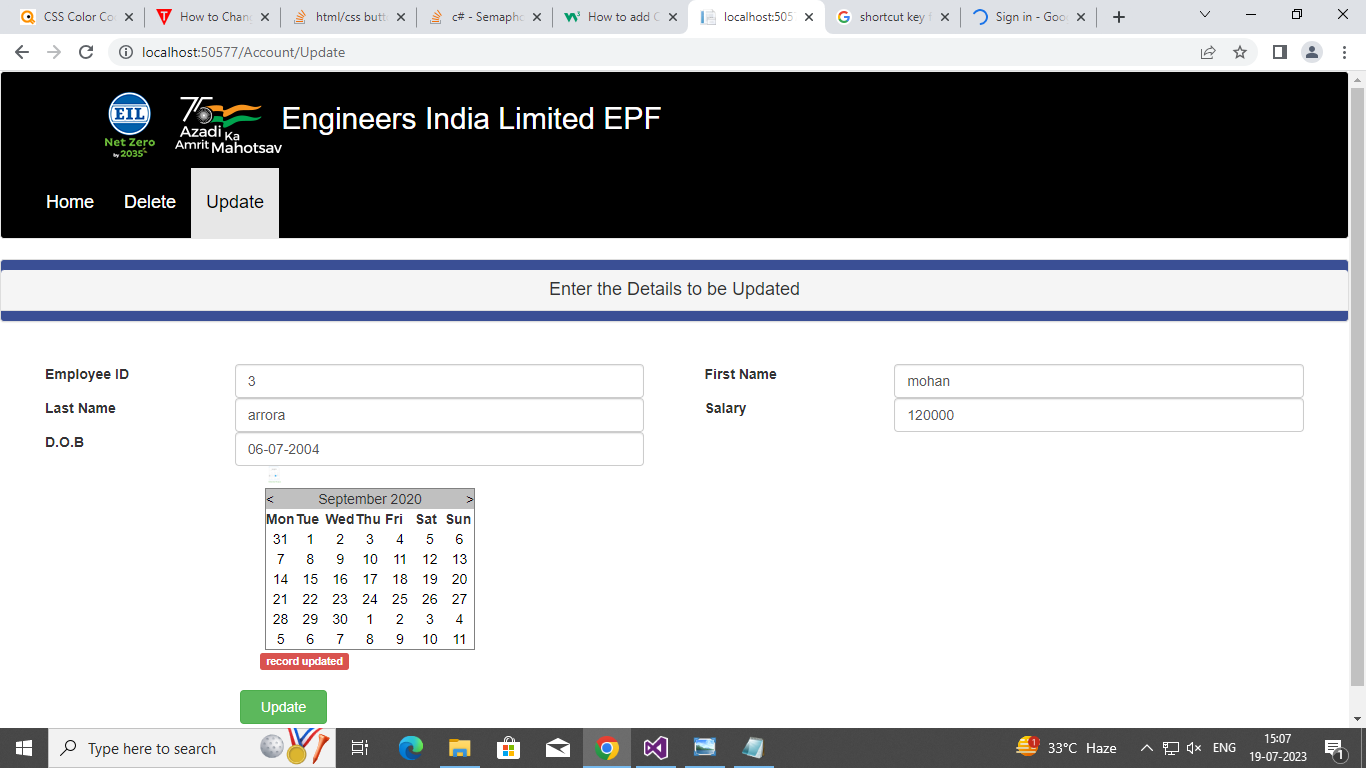Click inside the D.O.B input field
The width and height of the screenshot is (1366, 768).
tap(439, 449)
